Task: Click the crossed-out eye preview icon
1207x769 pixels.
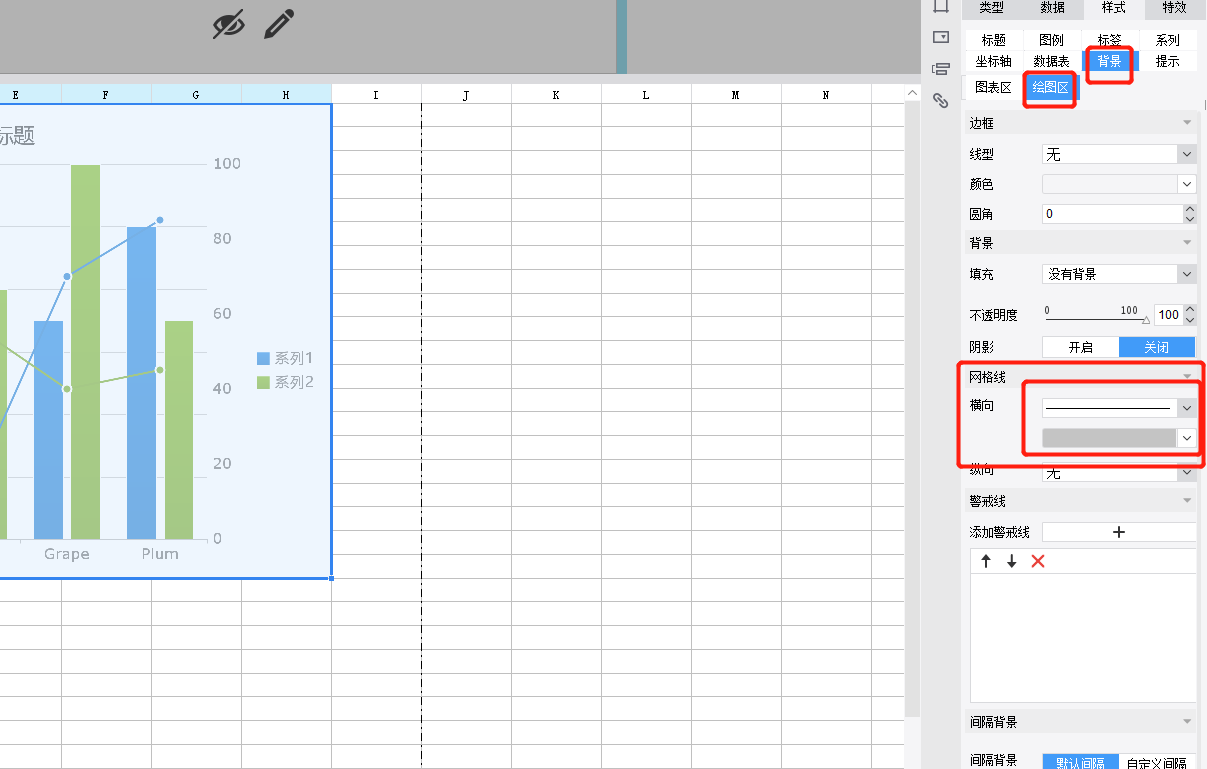Action: click(229, 24)
